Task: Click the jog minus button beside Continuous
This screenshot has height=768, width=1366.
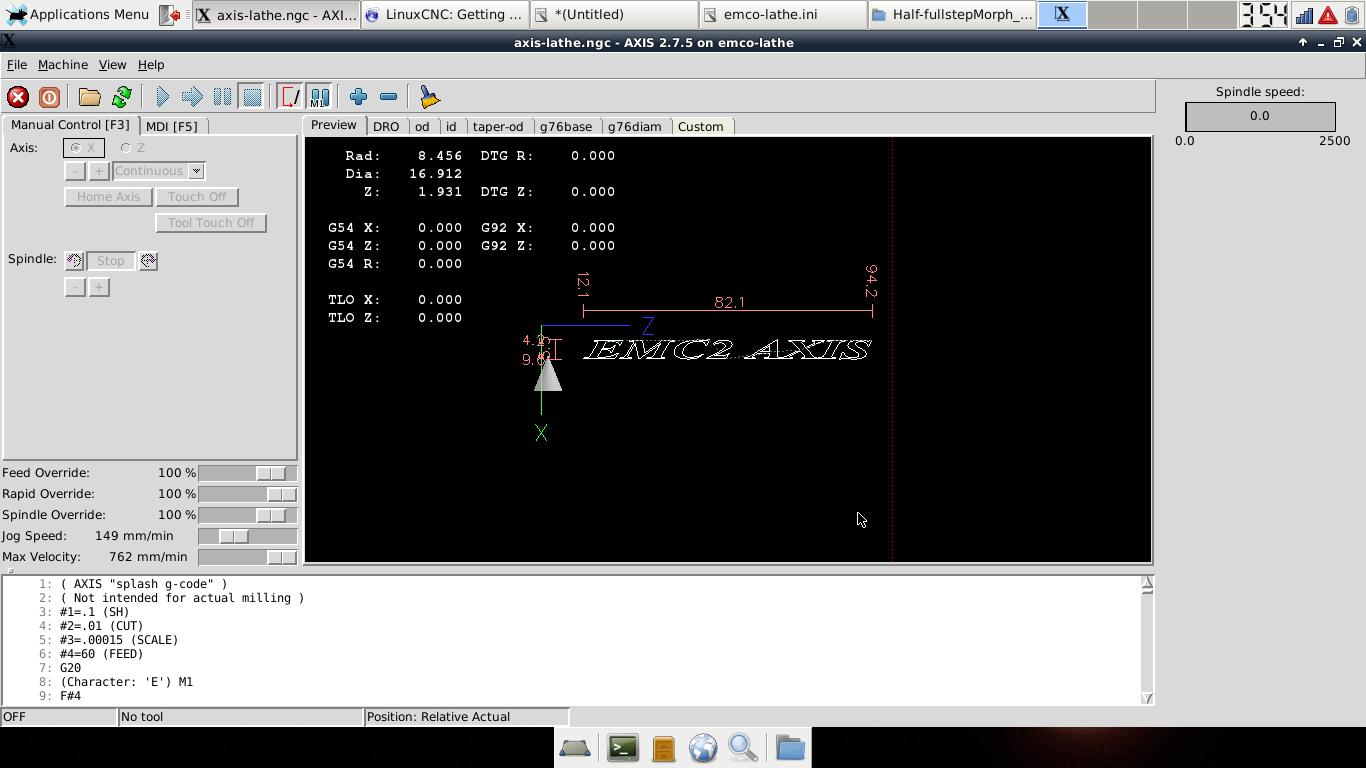Action: tap(75, 171)
